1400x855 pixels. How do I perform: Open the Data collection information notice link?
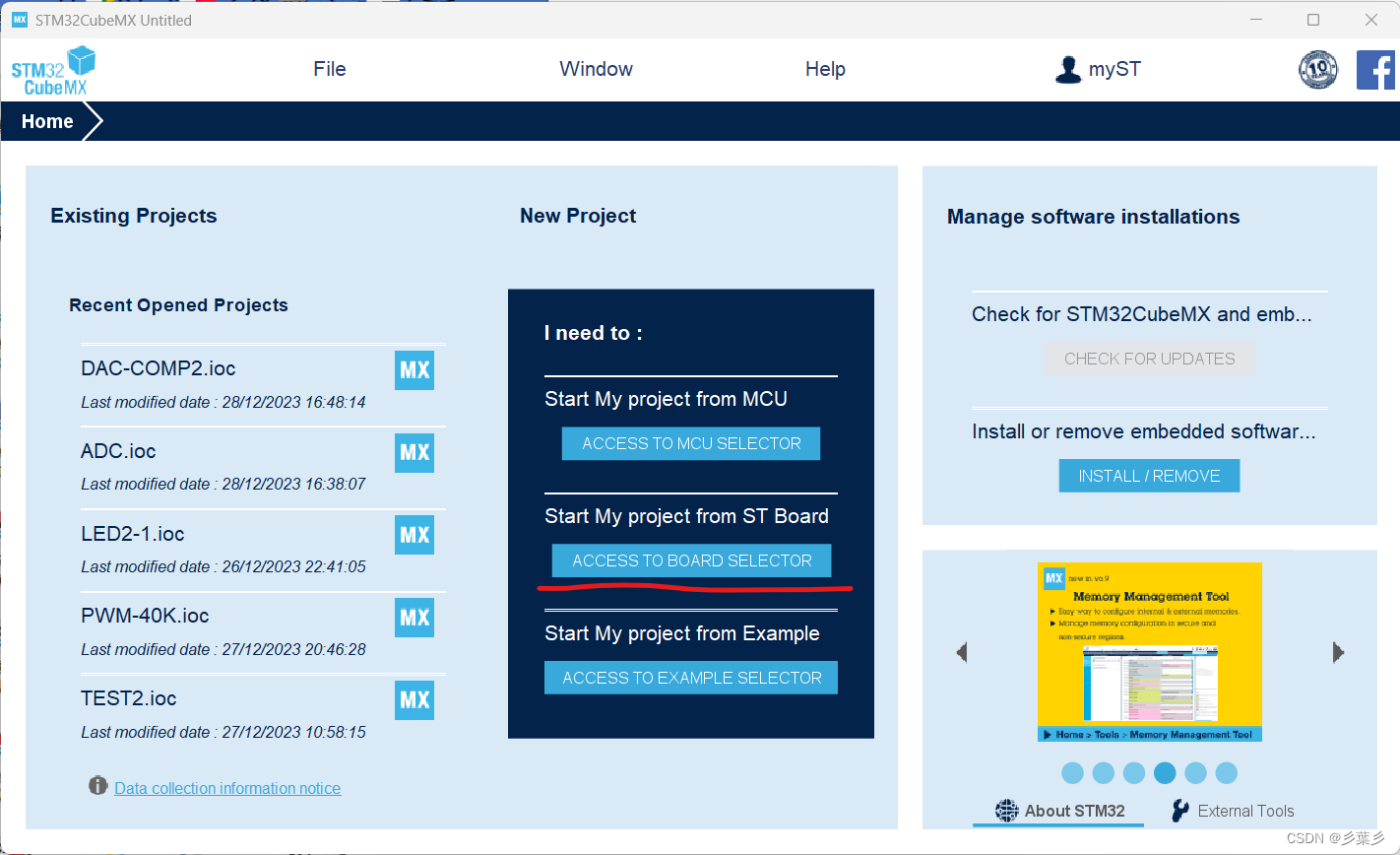(x=227, y=788)
